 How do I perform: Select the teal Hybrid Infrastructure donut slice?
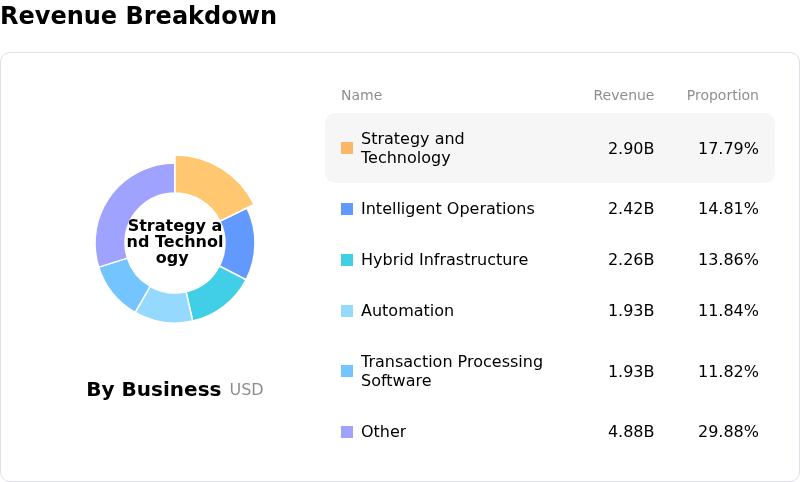point(213,295)
